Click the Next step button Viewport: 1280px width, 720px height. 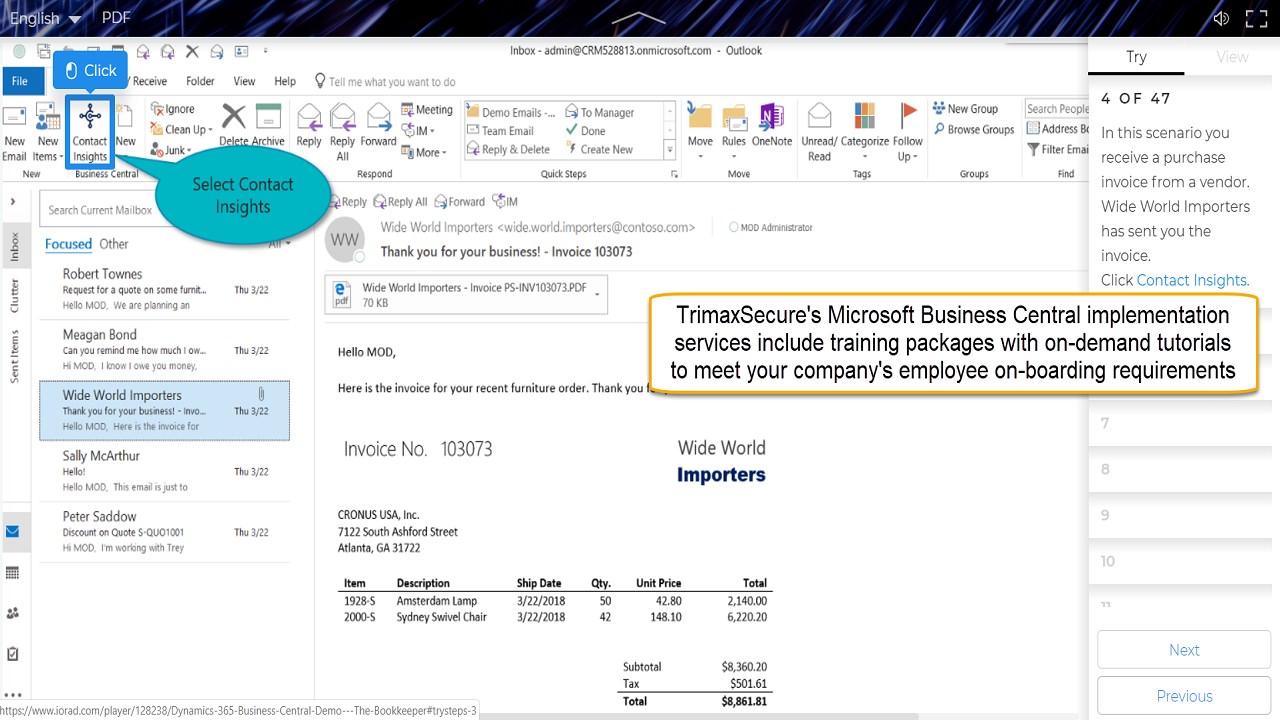pyautogui.click(x=1184, y=650)
